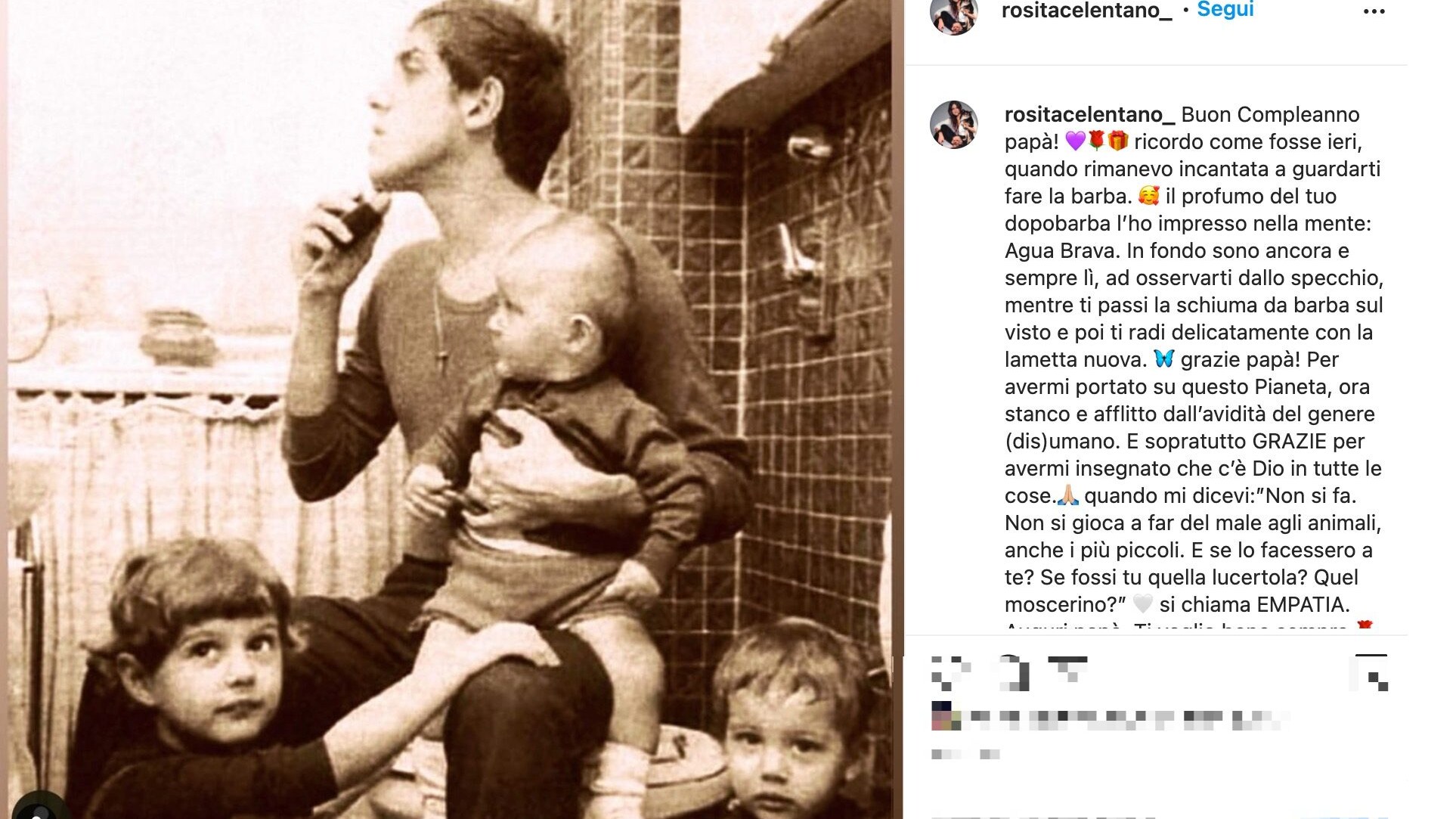The height and width of the screenshot is (819, 1456).
Task: Open the more options three-dot menu
Action: coord(1374,11)
